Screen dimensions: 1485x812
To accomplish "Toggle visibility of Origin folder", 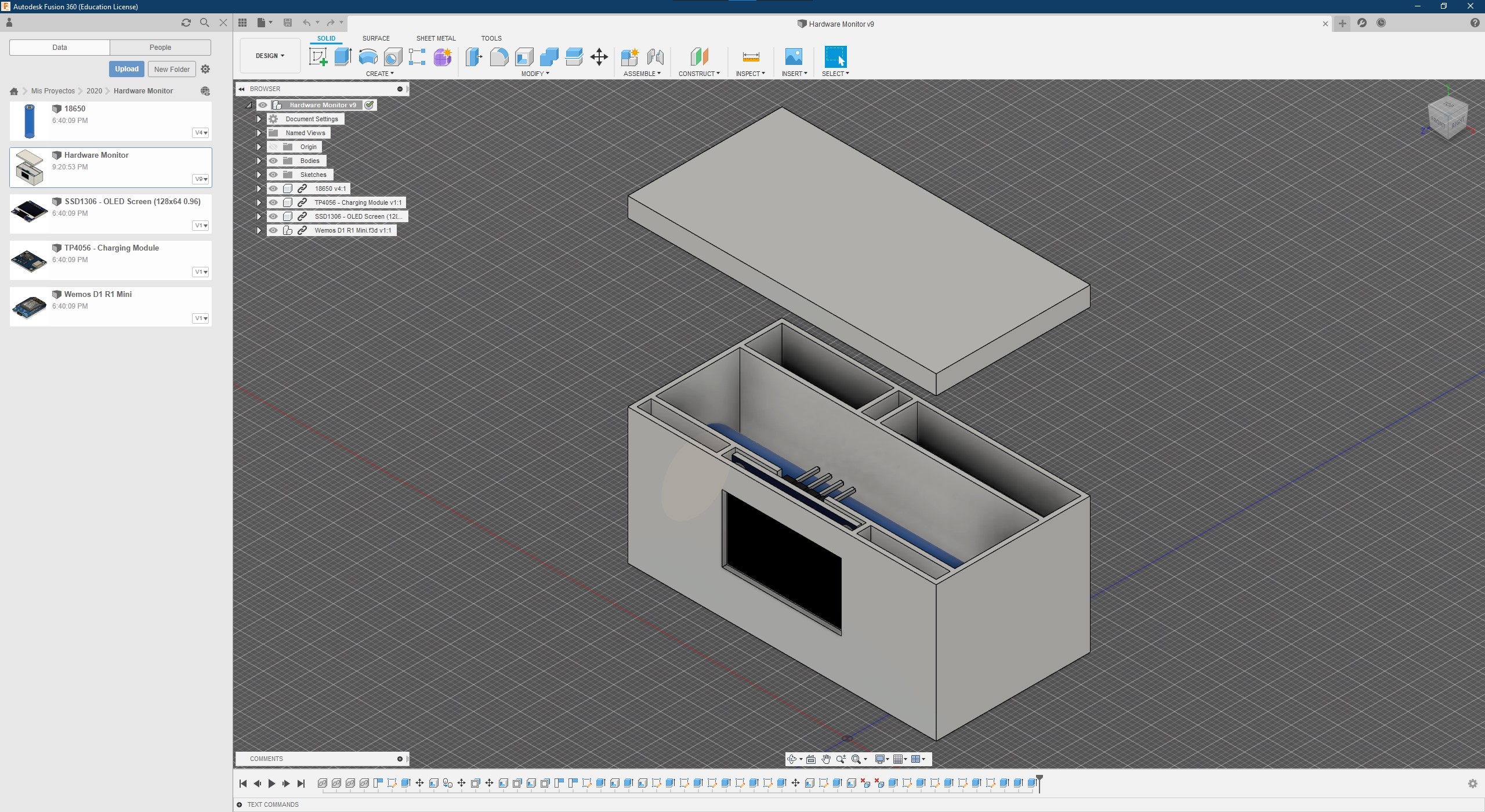I will point(273,147).
